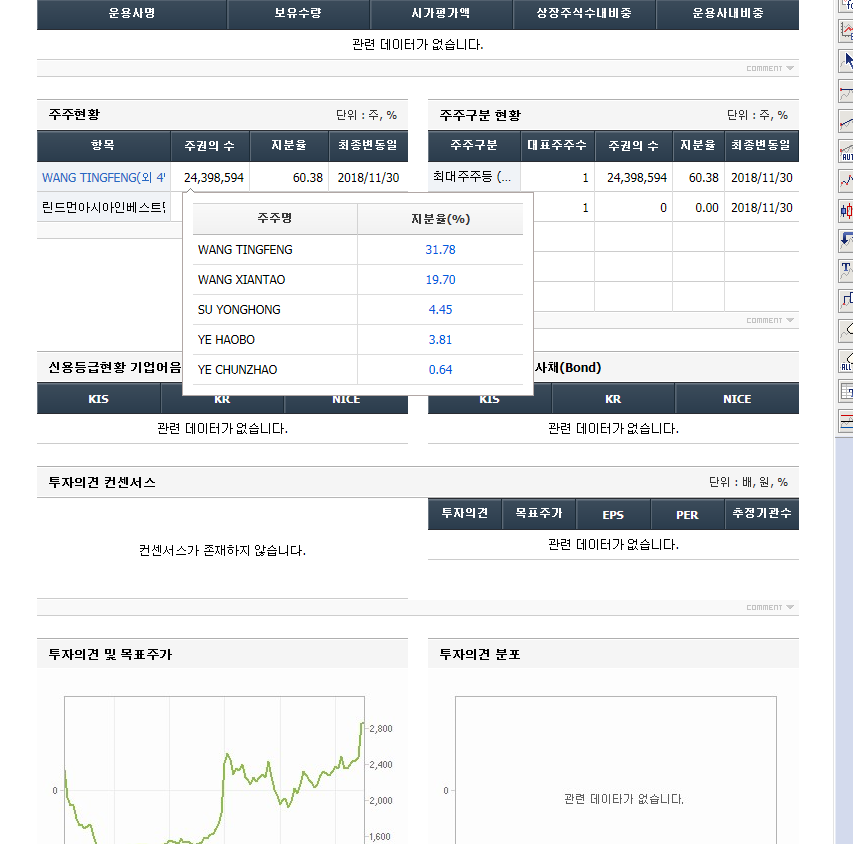This screenshot has height=844, width=853.
Task: Click the 19.70 stake value for WANG XIANTAO
Action: coord(440,280)
